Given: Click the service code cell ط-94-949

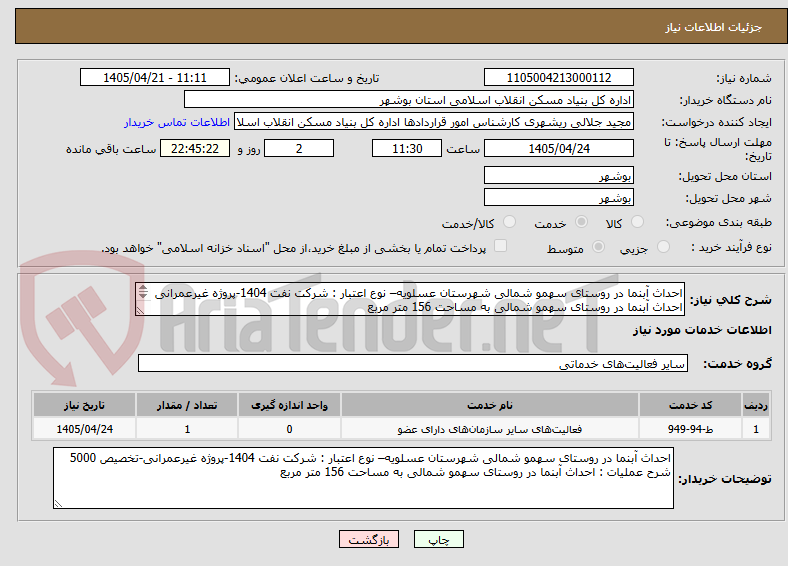Looking at the screenshot, I should tap(691, 429).
